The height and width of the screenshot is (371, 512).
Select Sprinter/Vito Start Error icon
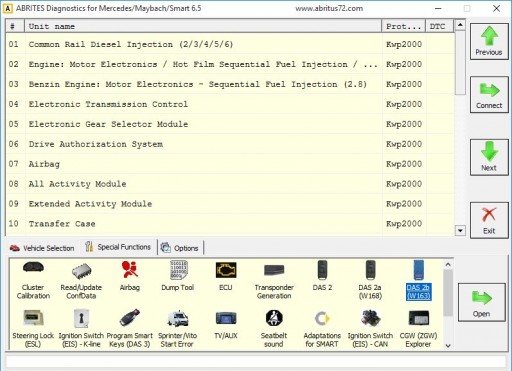coord(177,329)
